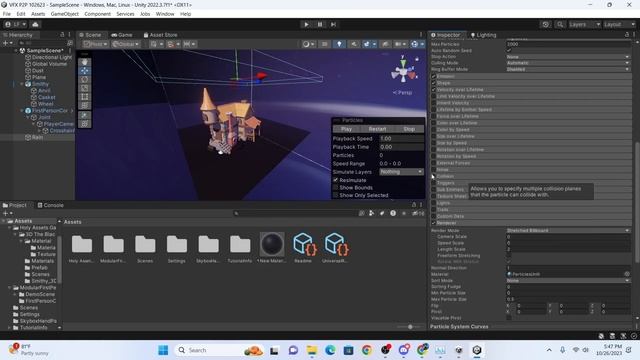
Task: Toggle Auto Random Seed checkbox
Action: pyautogui.click(x=509, y=50)
